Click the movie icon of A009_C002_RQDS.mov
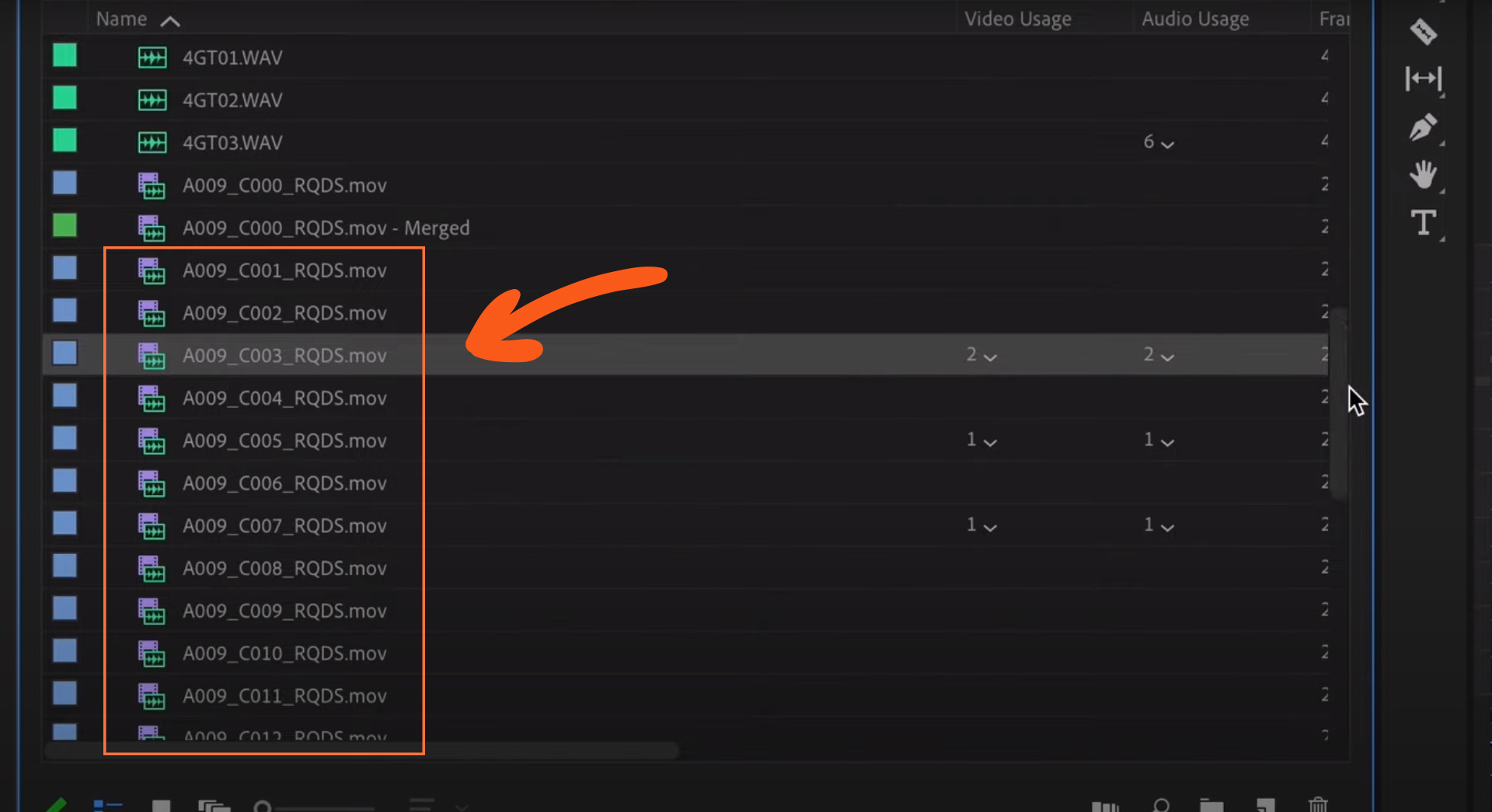The height and width of the screenshot is (812, 1492). point(152,313)
